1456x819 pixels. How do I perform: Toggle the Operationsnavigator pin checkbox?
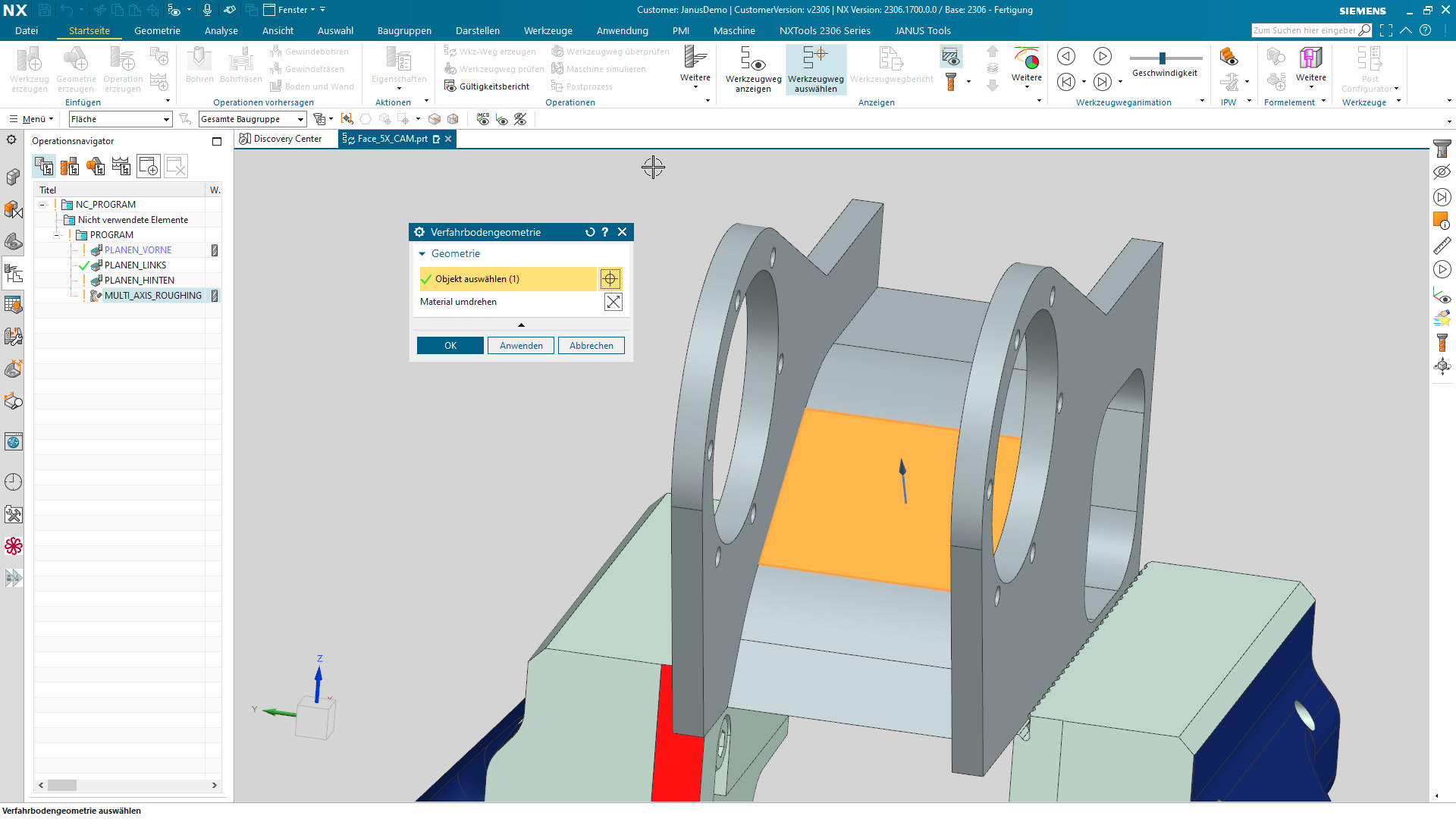pyautogui.click(x=217, y=141)
